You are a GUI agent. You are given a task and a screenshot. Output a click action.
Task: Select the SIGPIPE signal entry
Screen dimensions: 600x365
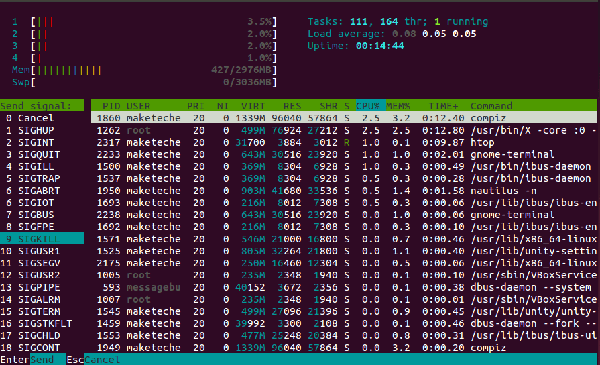[42, 287]
